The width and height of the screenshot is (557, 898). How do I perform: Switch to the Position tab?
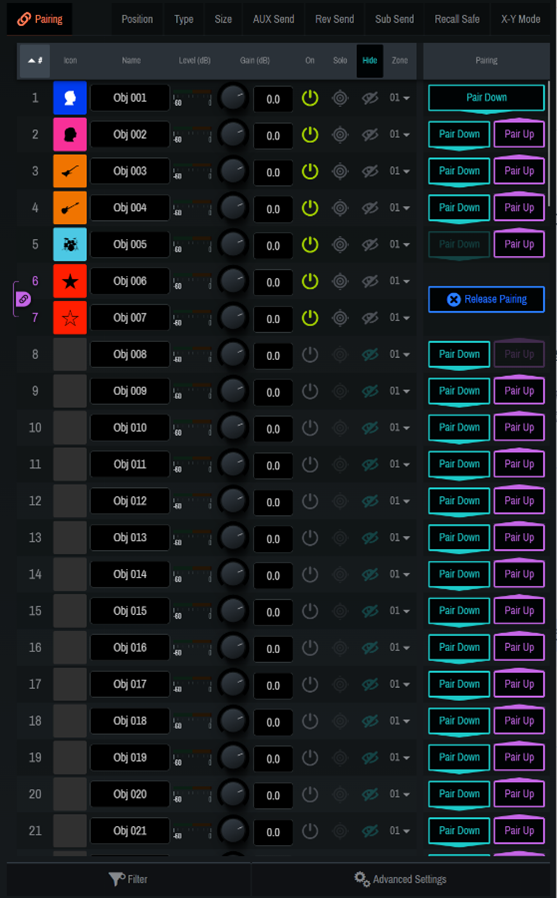click(x=137, y=19)
